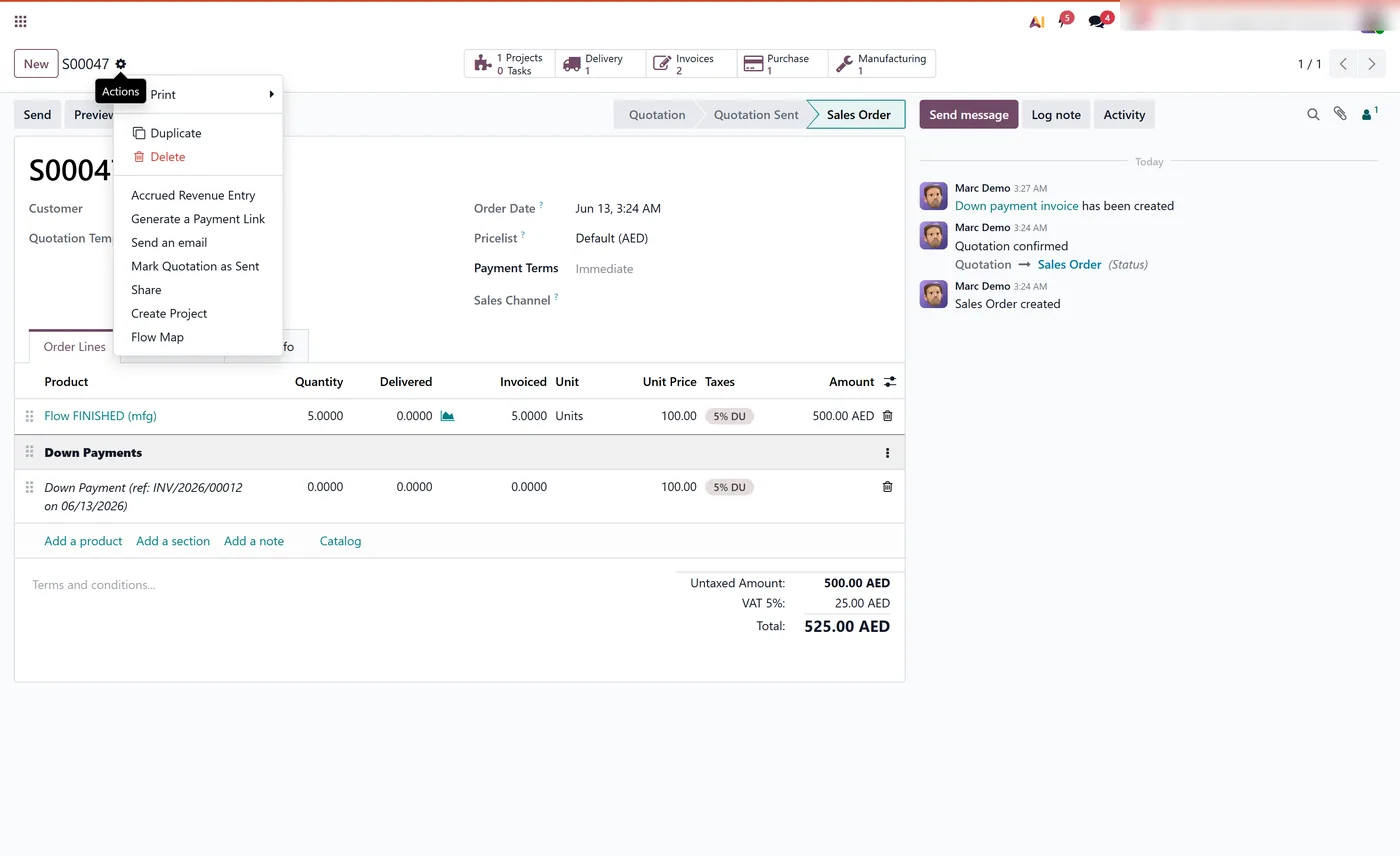
Task: Expand the Print submenu
Action: [x=198, y=94]
